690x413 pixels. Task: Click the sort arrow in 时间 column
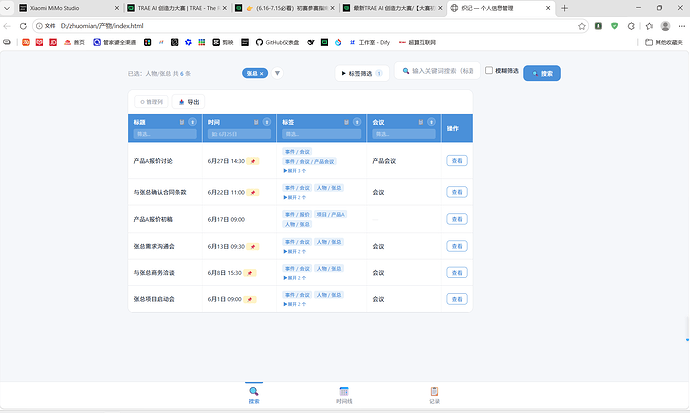tap(267, 122)
